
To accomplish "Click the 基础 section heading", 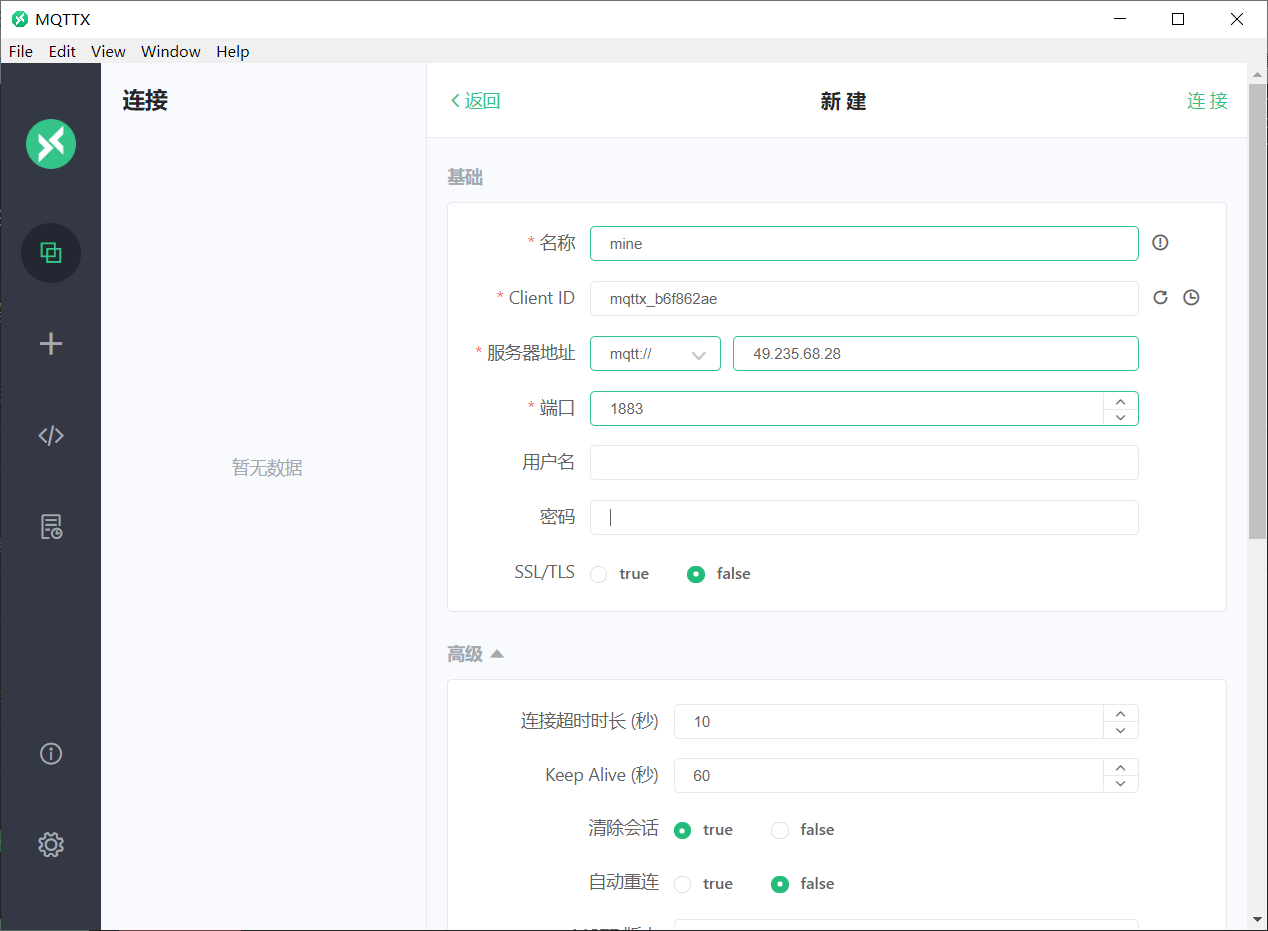I will click(465, 178).
